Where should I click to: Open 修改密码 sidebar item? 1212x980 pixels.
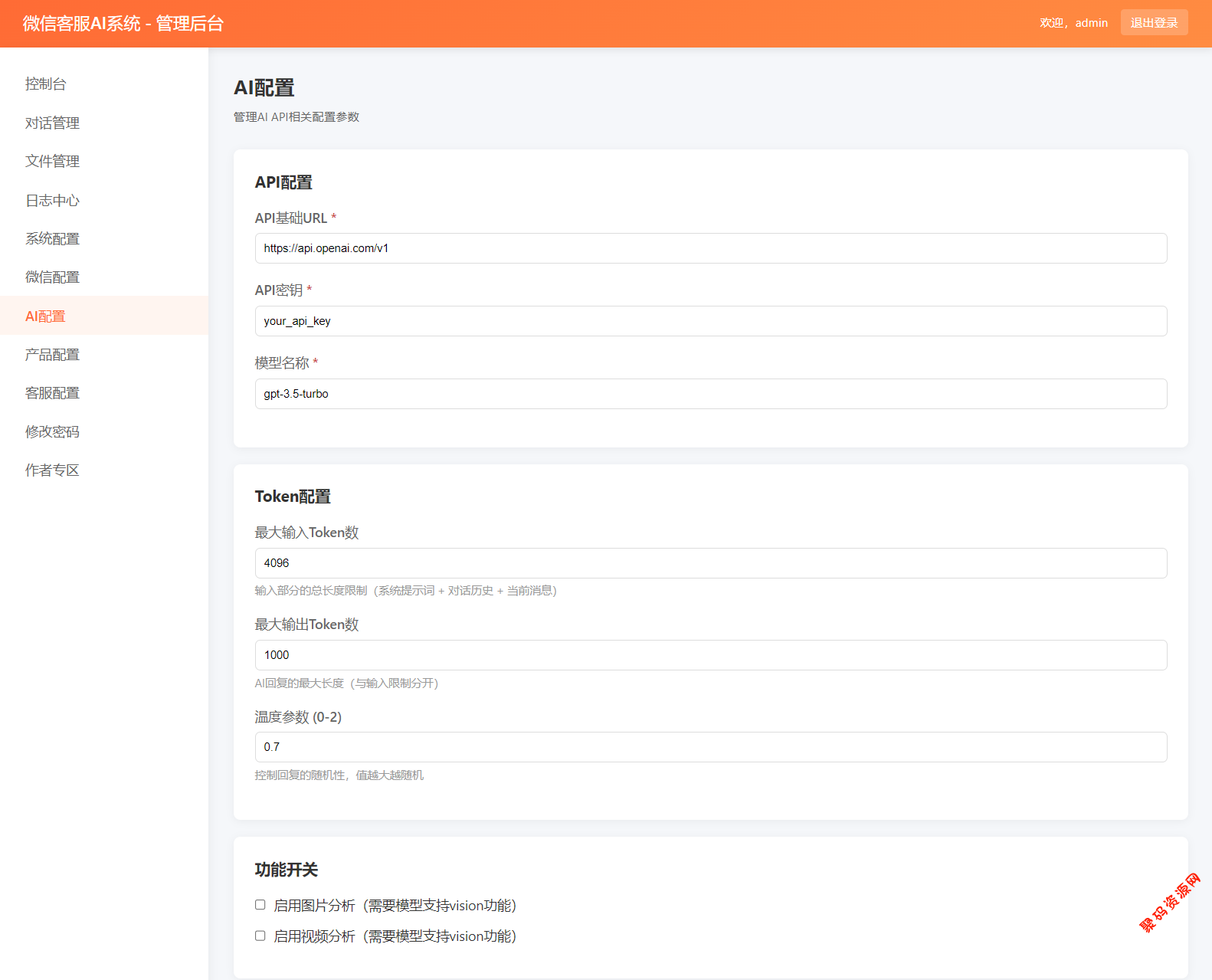point(52,431)
